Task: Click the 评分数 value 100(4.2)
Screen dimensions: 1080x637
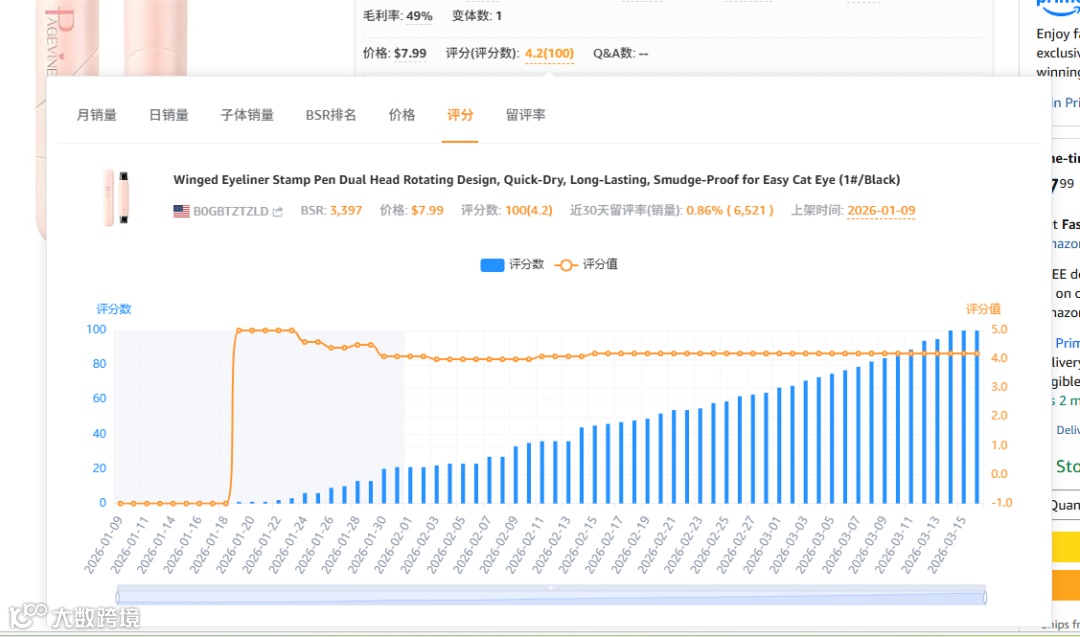Action: pos(529,211)
